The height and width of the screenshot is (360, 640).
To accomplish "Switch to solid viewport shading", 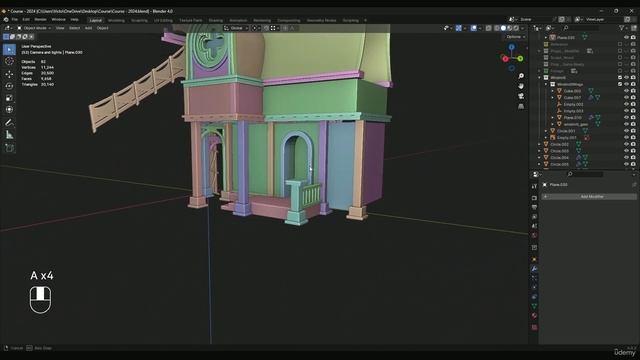I will point(503,28).
